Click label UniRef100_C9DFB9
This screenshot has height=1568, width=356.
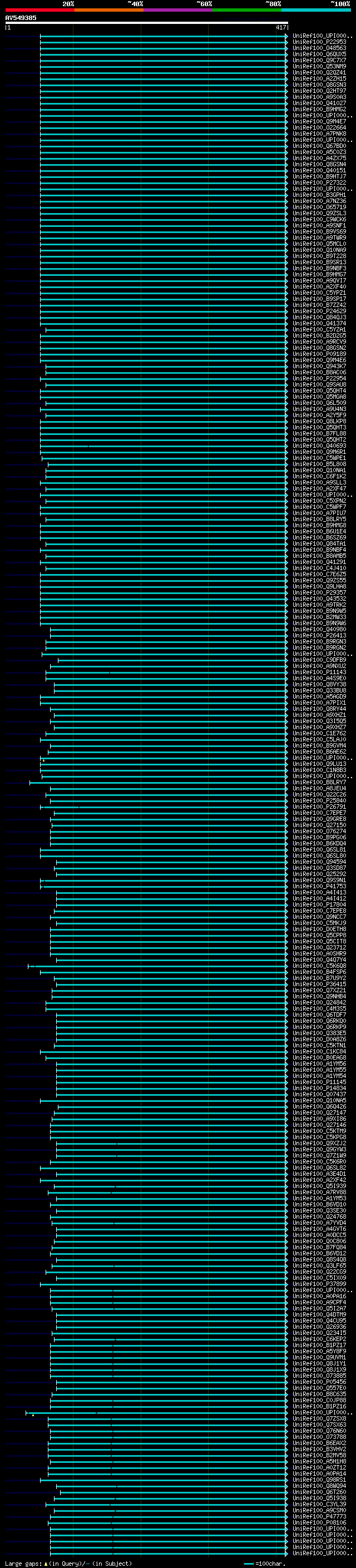click(x=319, y=660)
